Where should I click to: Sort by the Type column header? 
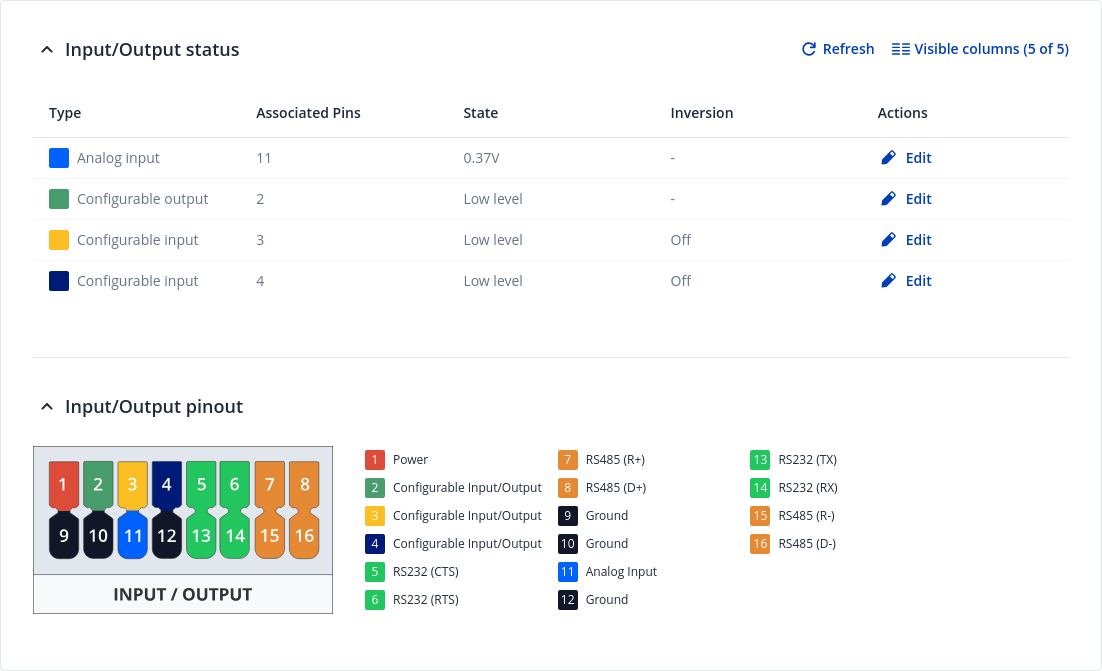click(x=65, y=113)
